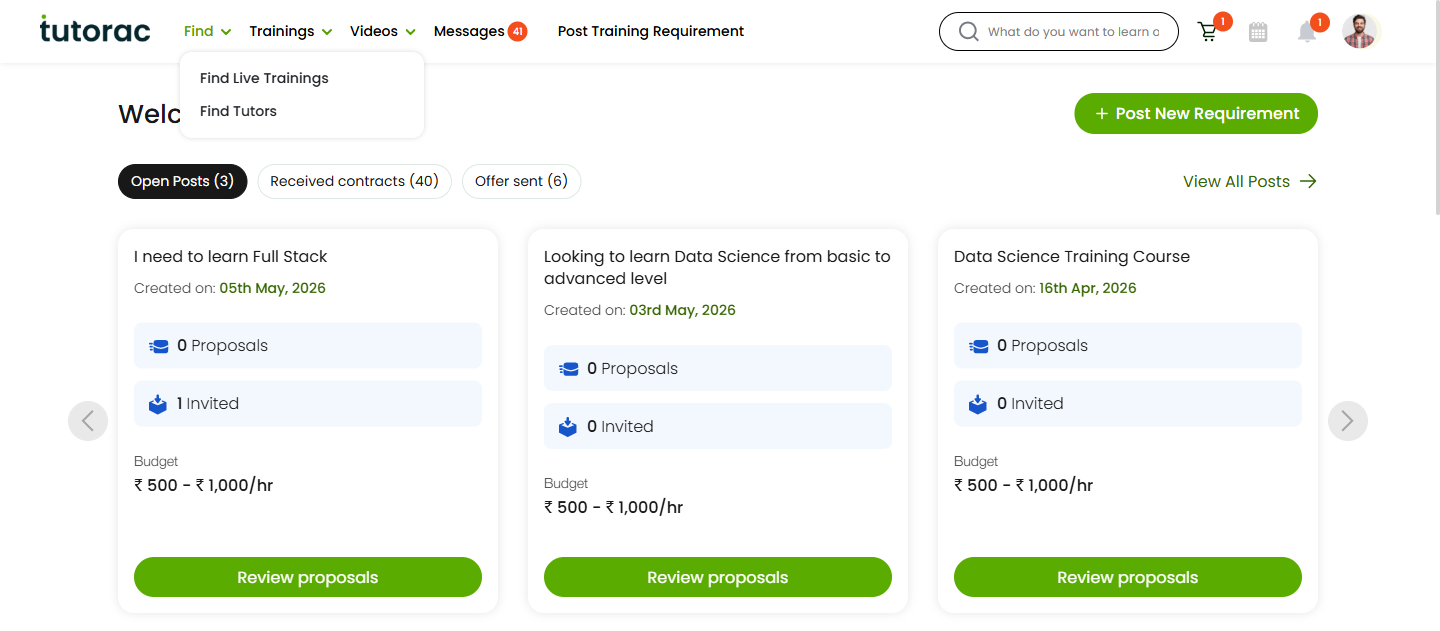
Task: Select Find Tutors menu entry
Action: 238,111
